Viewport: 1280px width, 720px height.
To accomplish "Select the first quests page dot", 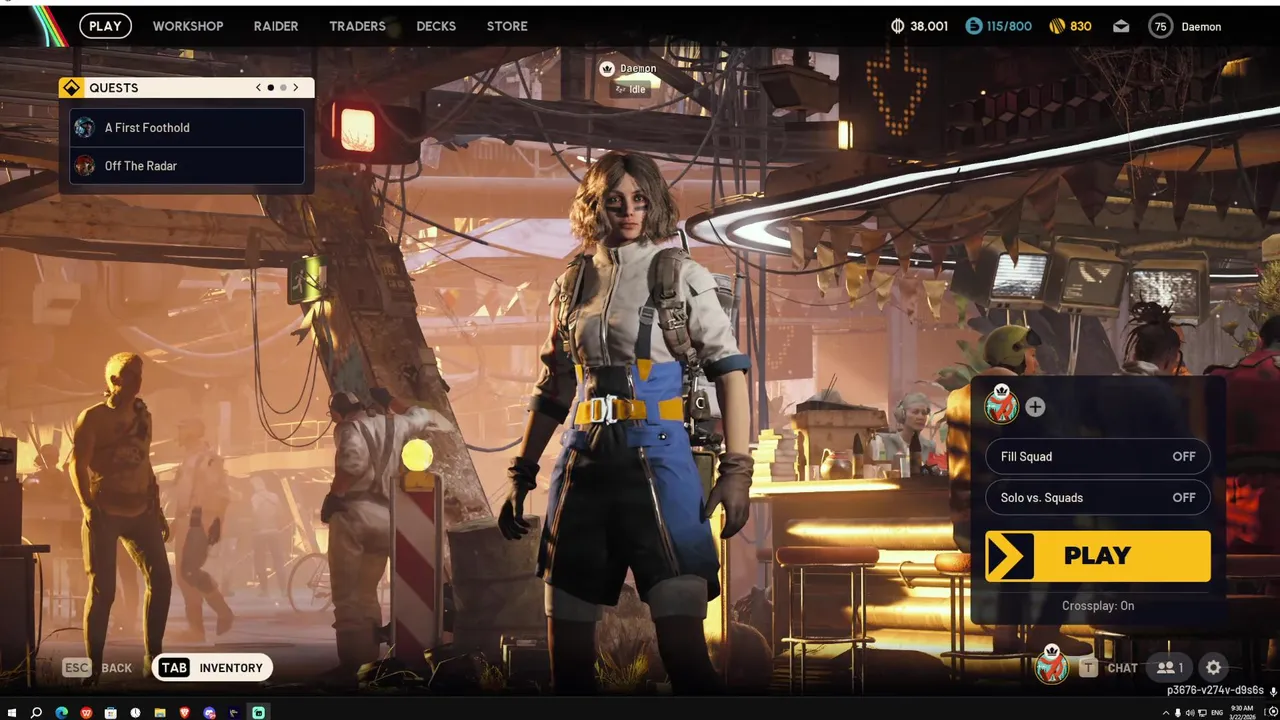I will point(270,88).
